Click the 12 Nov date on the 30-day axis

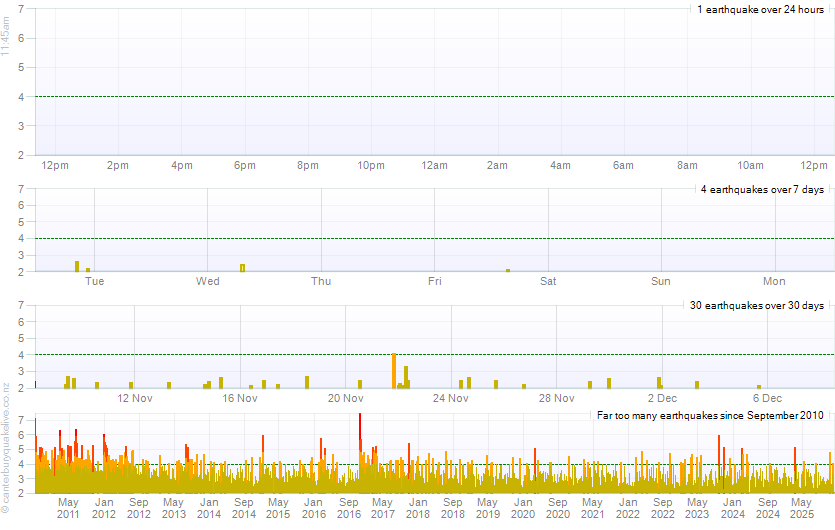point(135,398)
